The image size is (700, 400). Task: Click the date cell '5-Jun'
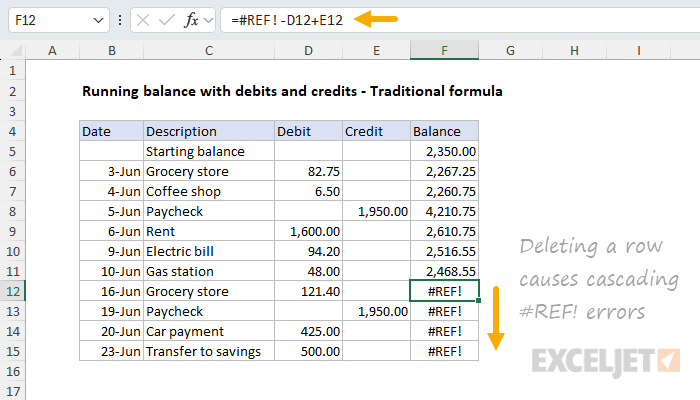click(112, 212)
